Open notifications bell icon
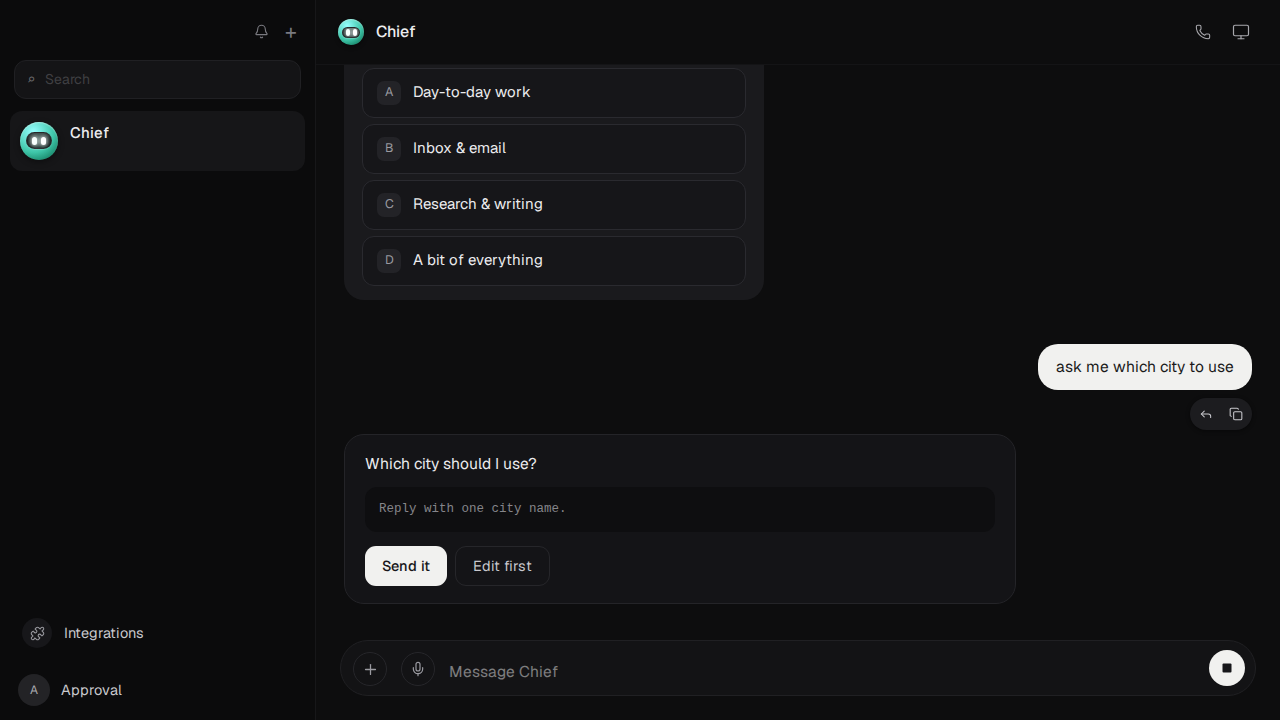This screenshot has height=720, width=1280. 261,32
